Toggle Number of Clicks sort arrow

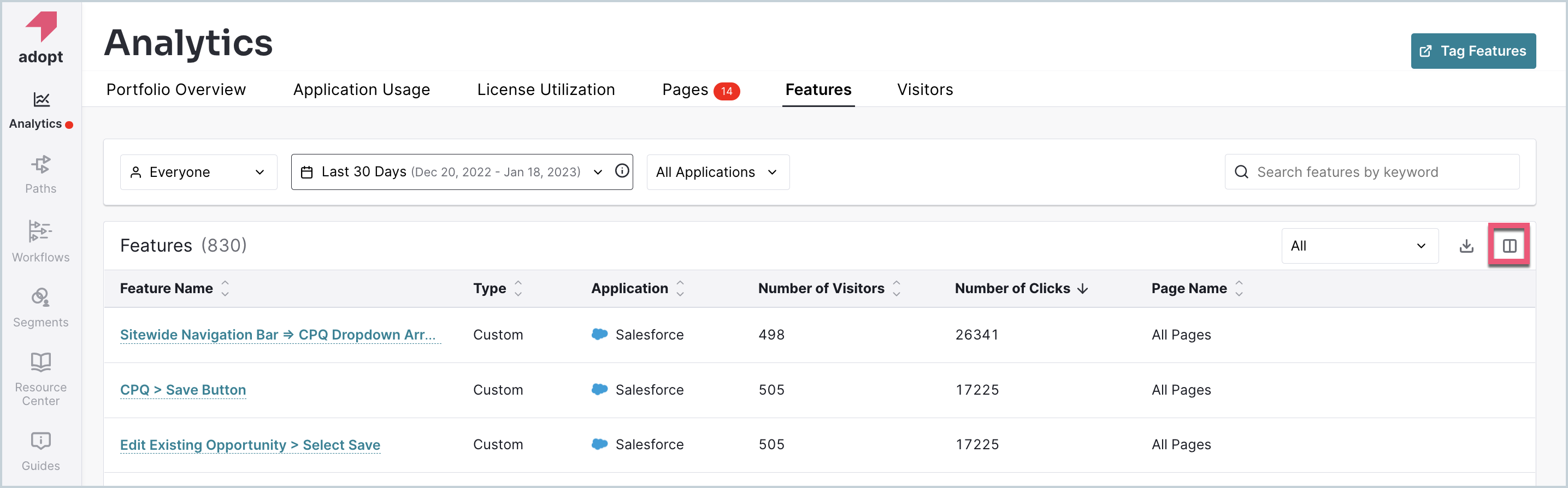click(x=1082, y=289)
